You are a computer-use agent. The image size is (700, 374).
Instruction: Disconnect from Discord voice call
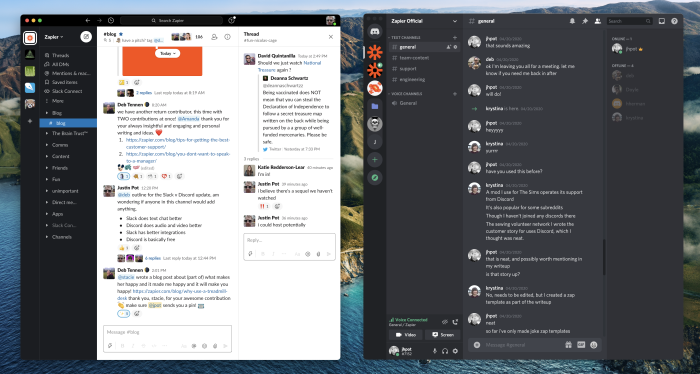click(455, 322)
